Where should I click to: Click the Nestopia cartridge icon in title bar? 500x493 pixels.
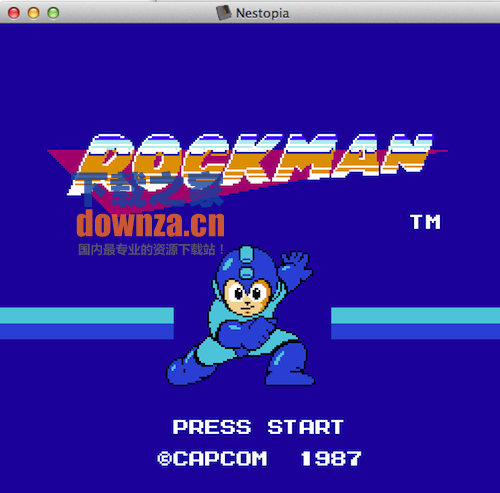tap(224, 13)
